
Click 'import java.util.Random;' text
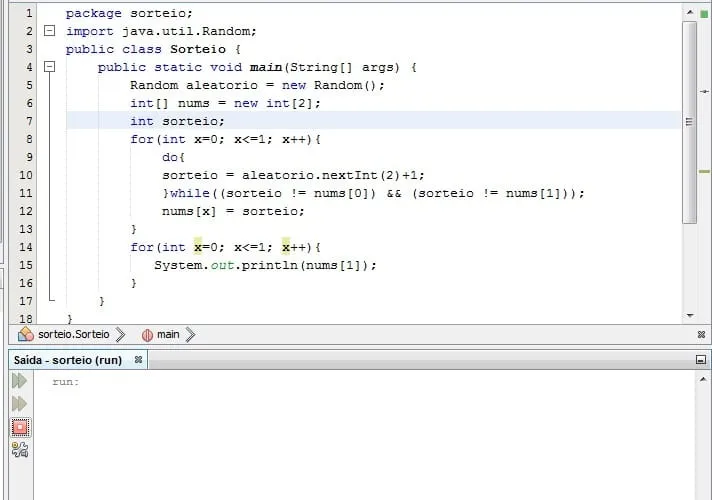161,31
